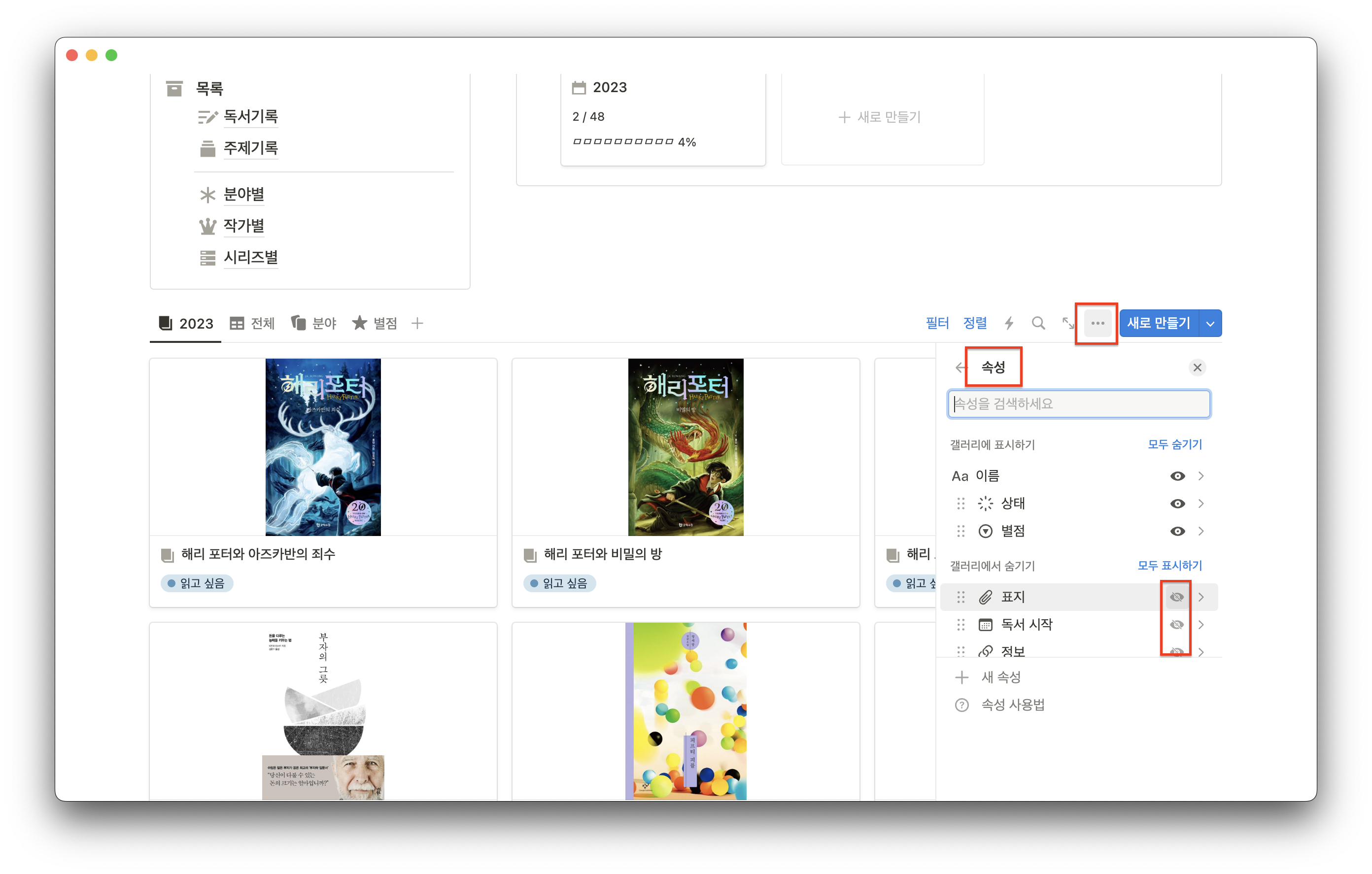Image resolution: width=1372 pixels, height=874 pixels.
Task: Click the 시리즈별 list icon
Action: click(x=207, y=258)
